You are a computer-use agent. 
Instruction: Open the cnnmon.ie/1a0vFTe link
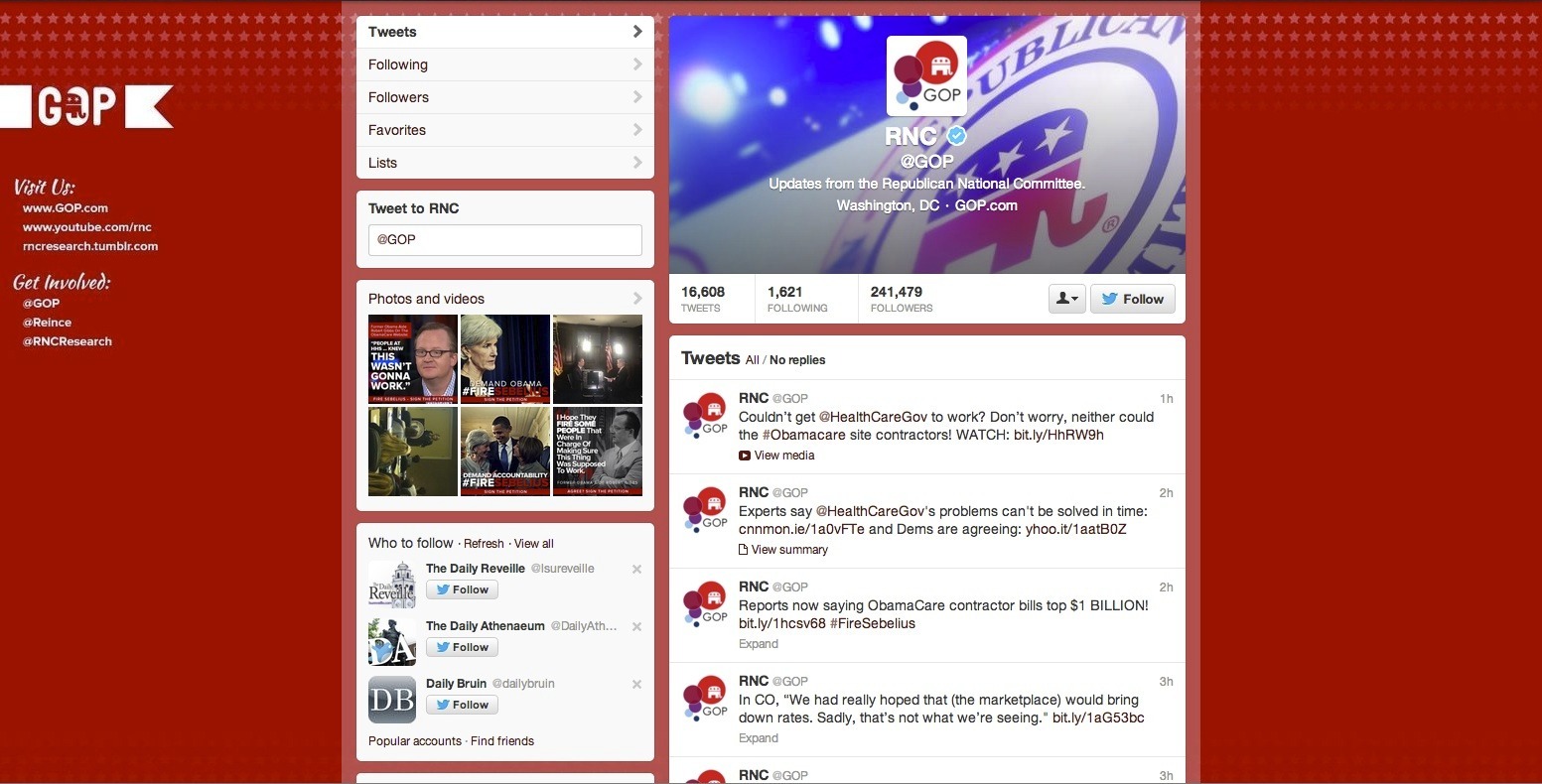[801, 529]
